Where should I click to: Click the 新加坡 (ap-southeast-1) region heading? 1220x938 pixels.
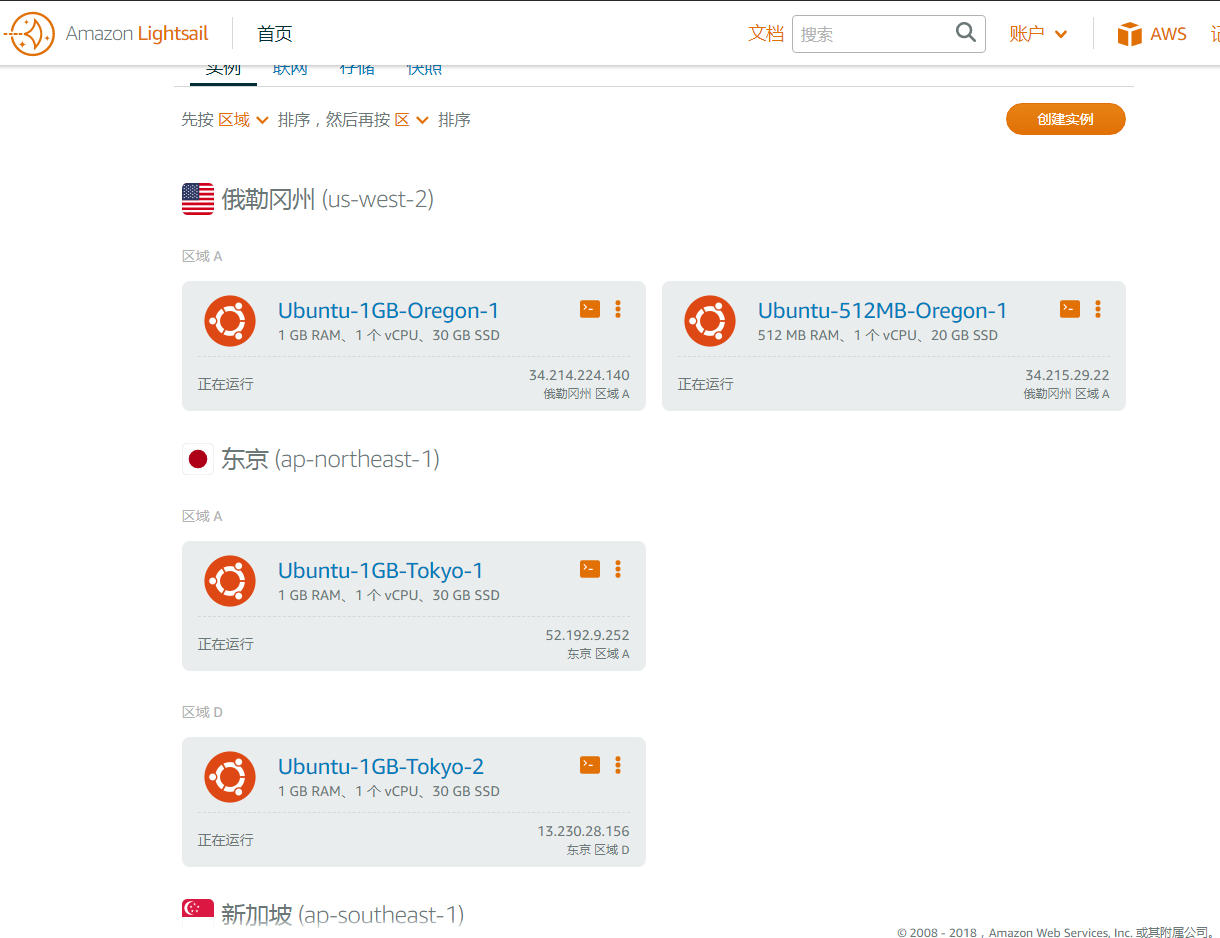[x=343, y=915]
